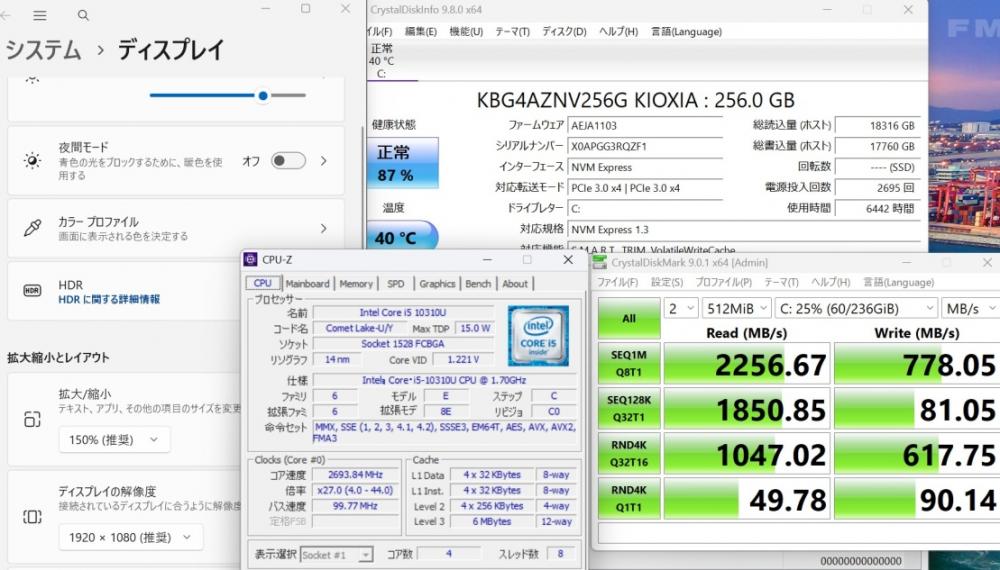Toggle the 夜間モード switch
This screenshot has height=570, width=1000.
click(x=288, y=161)
